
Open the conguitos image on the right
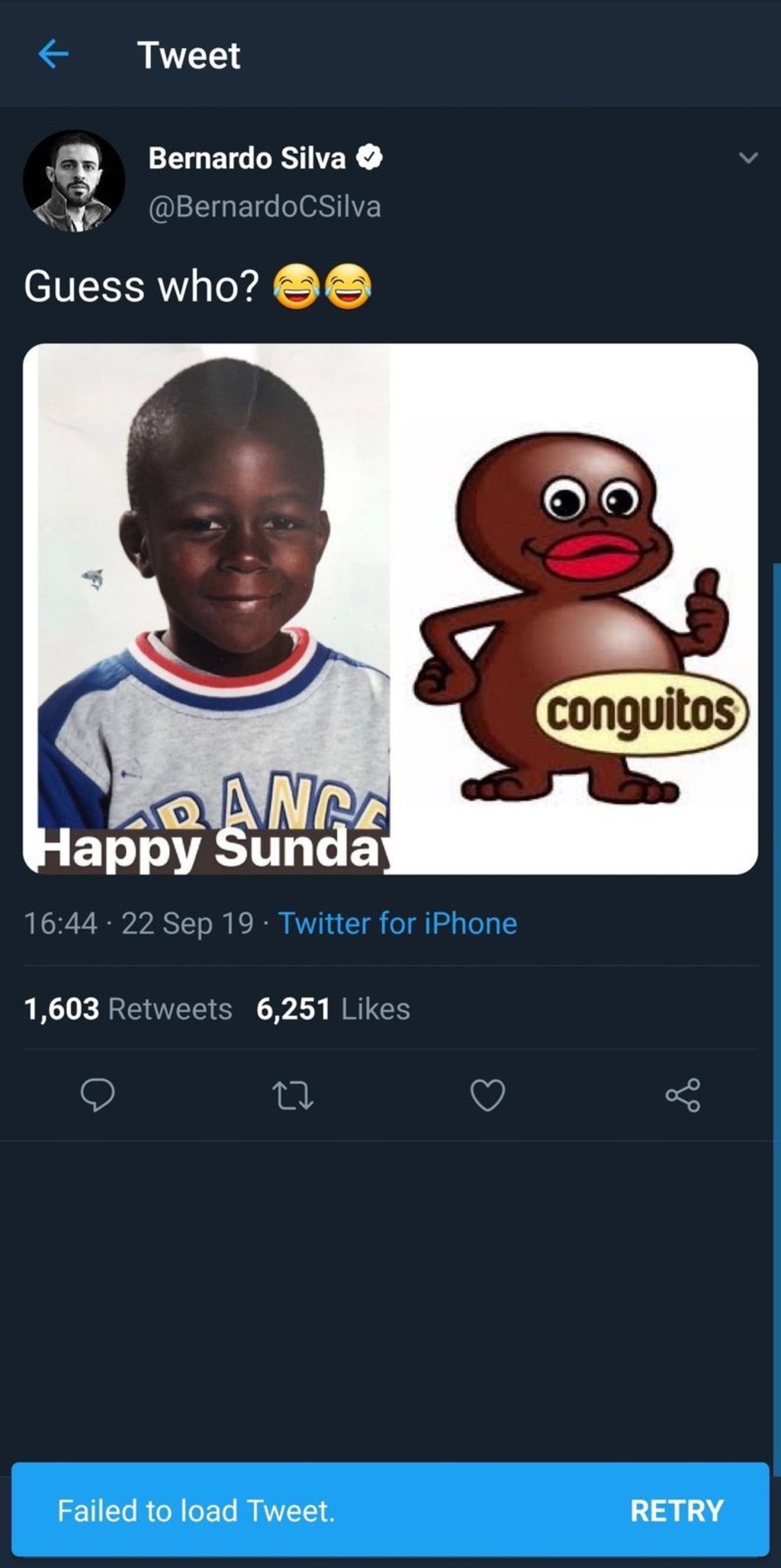pos(574,610)
